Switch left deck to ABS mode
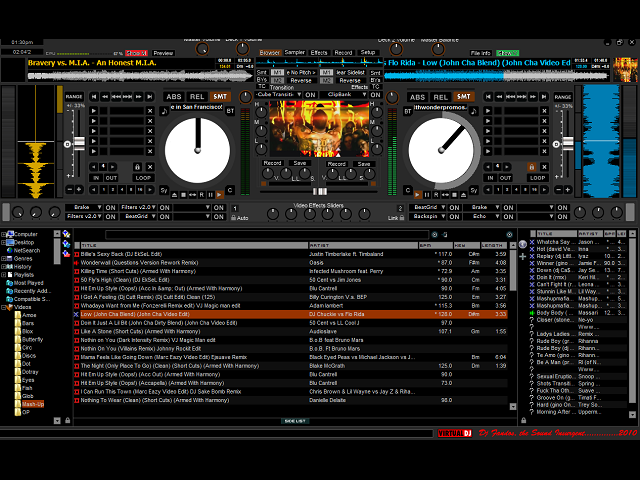Image resolution: width=640 pixels, height=480 pixels. pos(173,97)
